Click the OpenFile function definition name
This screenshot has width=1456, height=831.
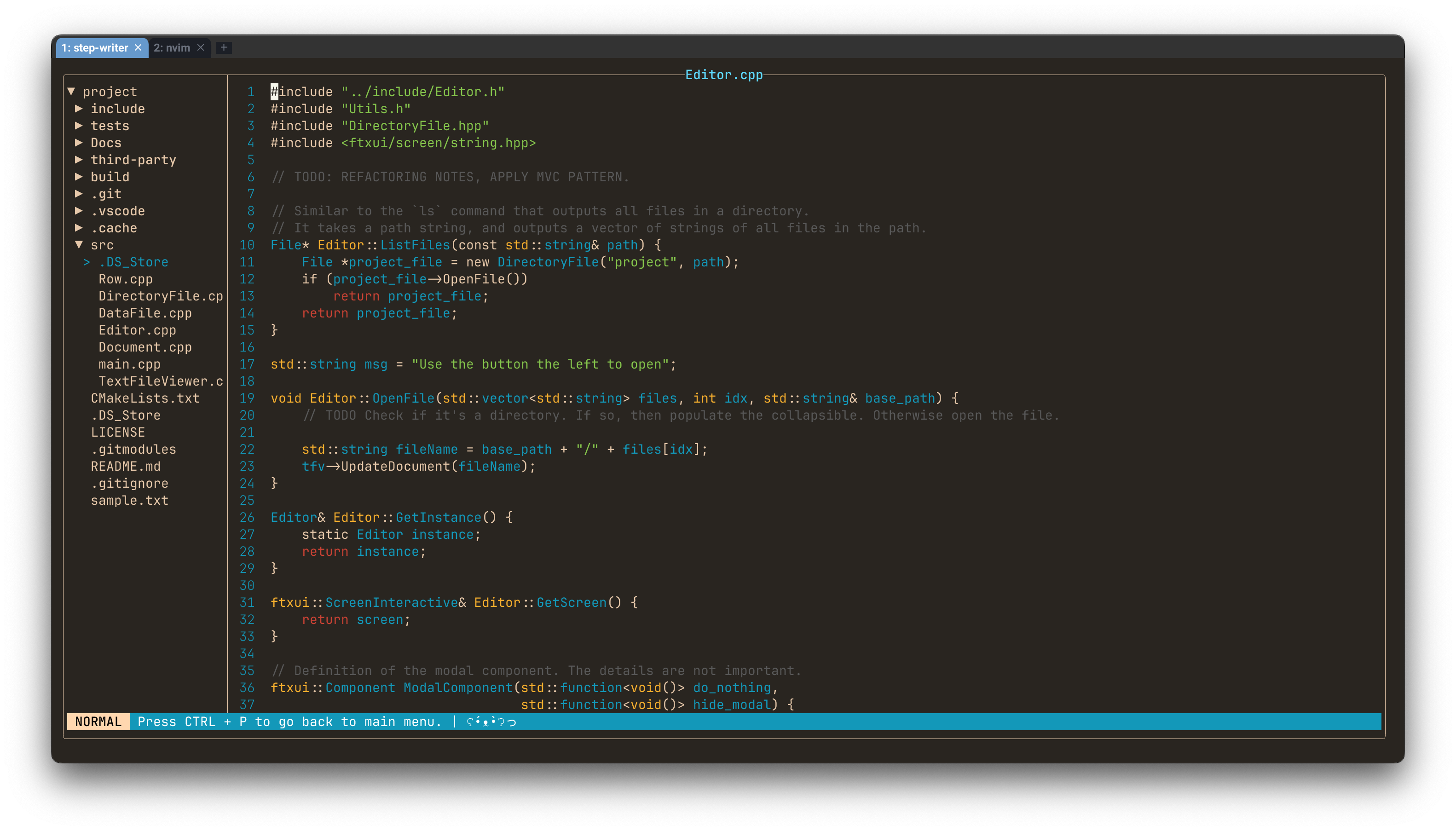(x=404, y=398)
